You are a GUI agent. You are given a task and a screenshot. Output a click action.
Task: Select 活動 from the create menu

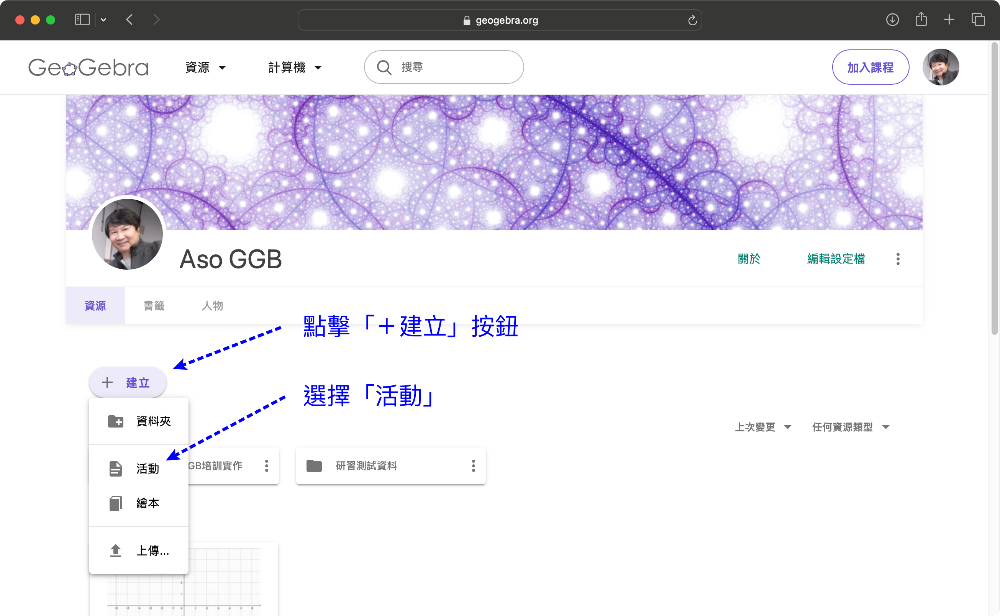click(138, 469)
